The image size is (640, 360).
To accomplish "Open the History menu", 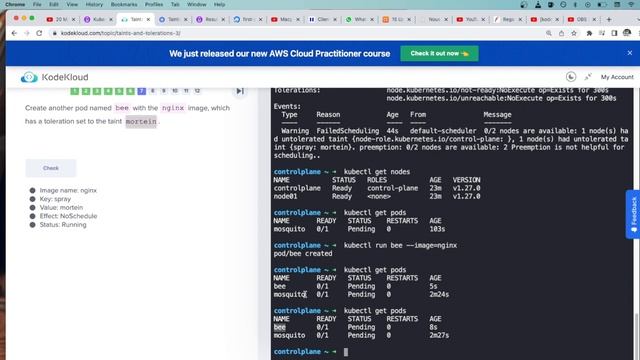I will click(94, 4).
